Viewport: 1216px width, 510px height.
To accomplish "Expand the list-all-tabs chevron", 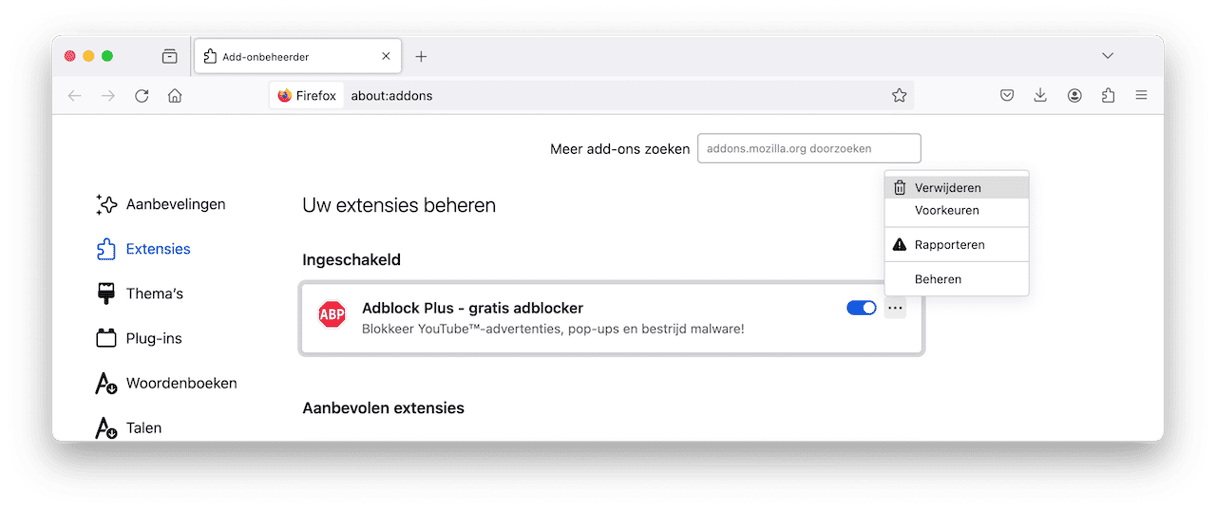I will point(1107,56).
